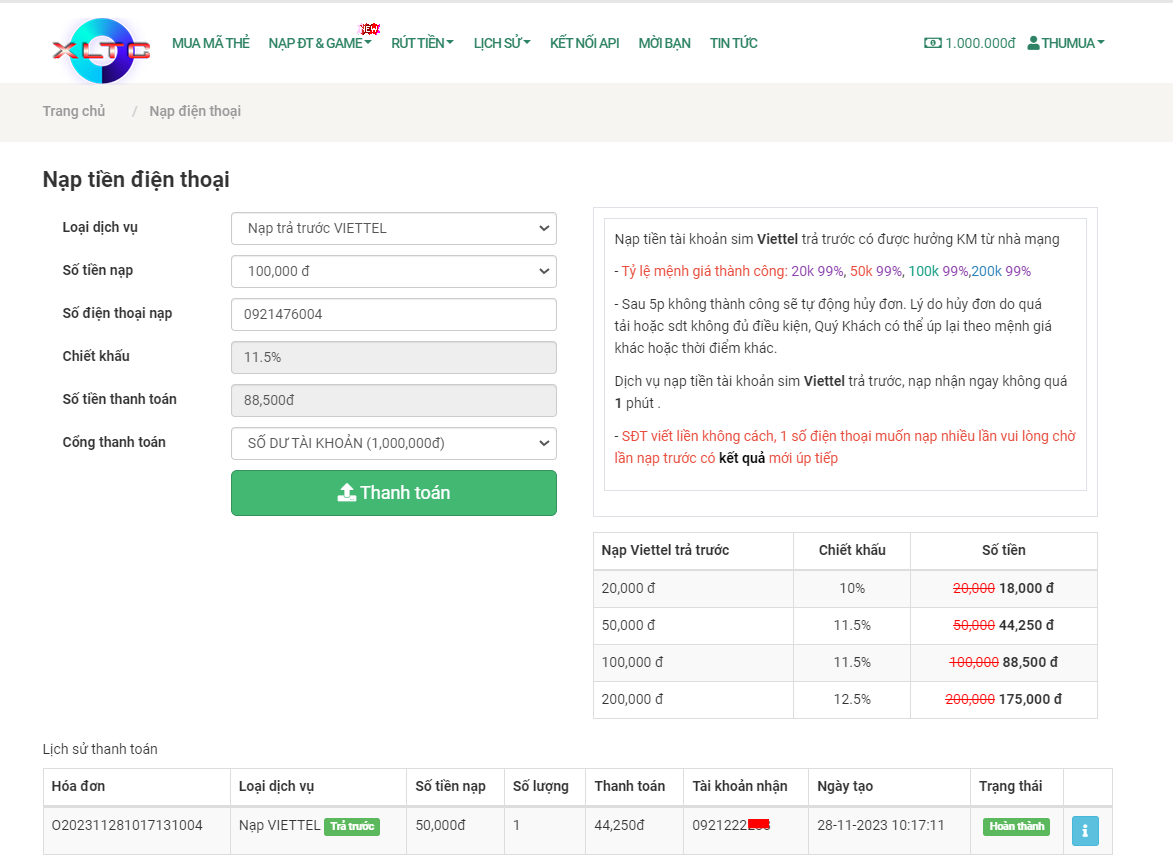Click the green Thanh toán button

393,493
